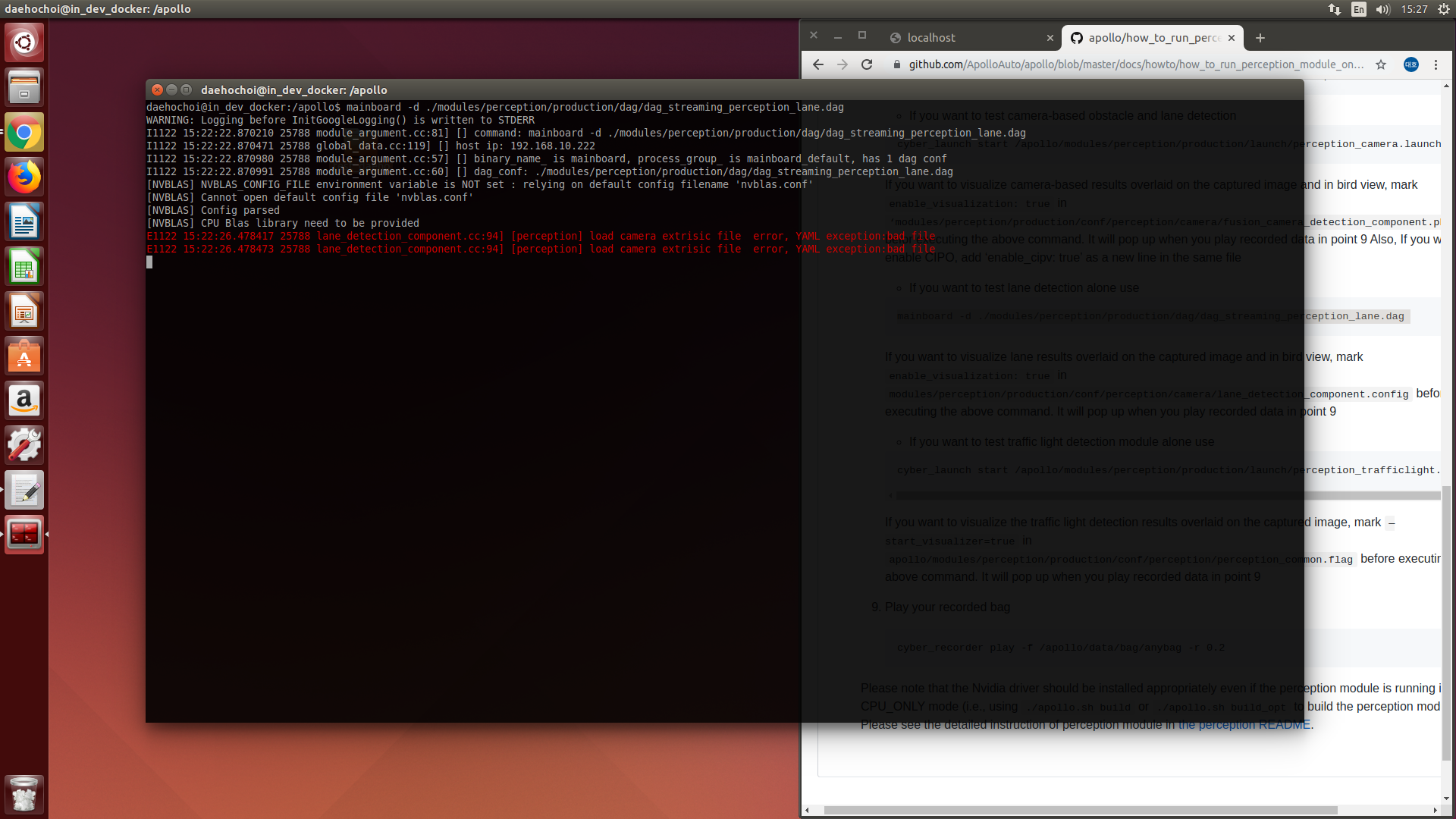Click the padlock icon in the address bar
Viewport: 1456px width, 819px height.
pyautogui.click(x=896, y=64)
